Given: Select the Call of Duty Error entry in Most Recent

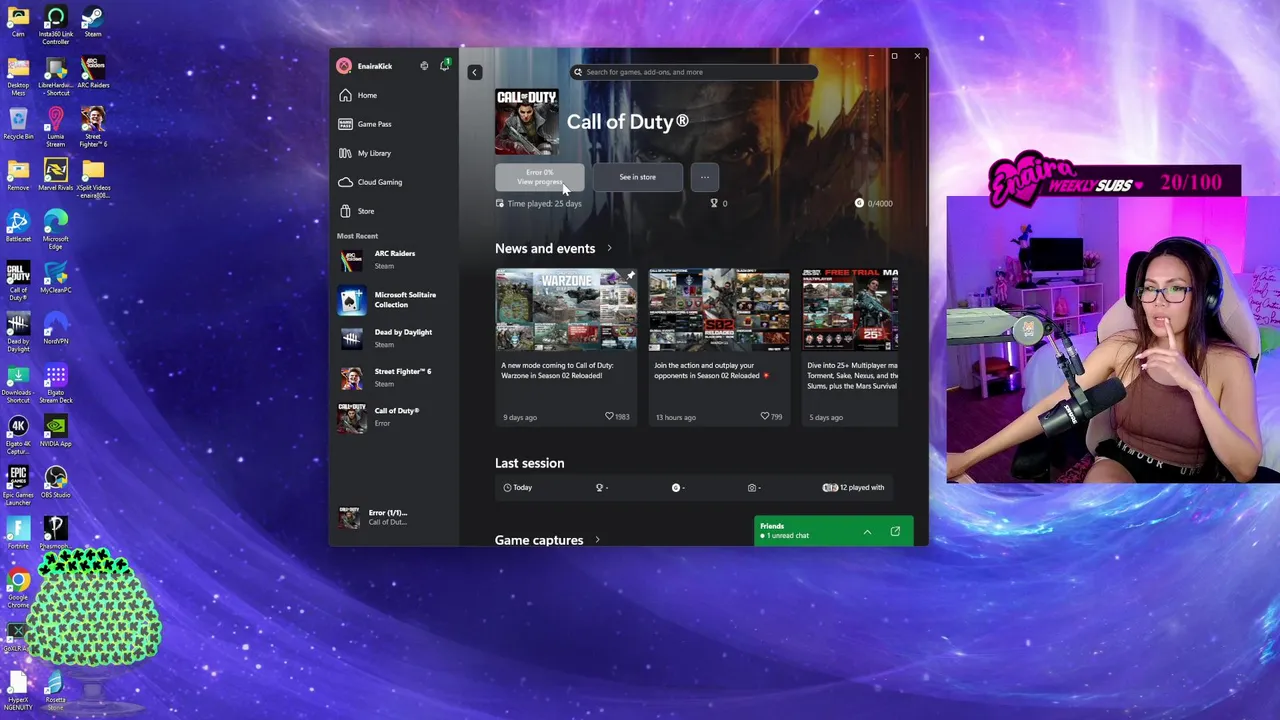Looking at the screenshot, I should click(x=394, y=417).
